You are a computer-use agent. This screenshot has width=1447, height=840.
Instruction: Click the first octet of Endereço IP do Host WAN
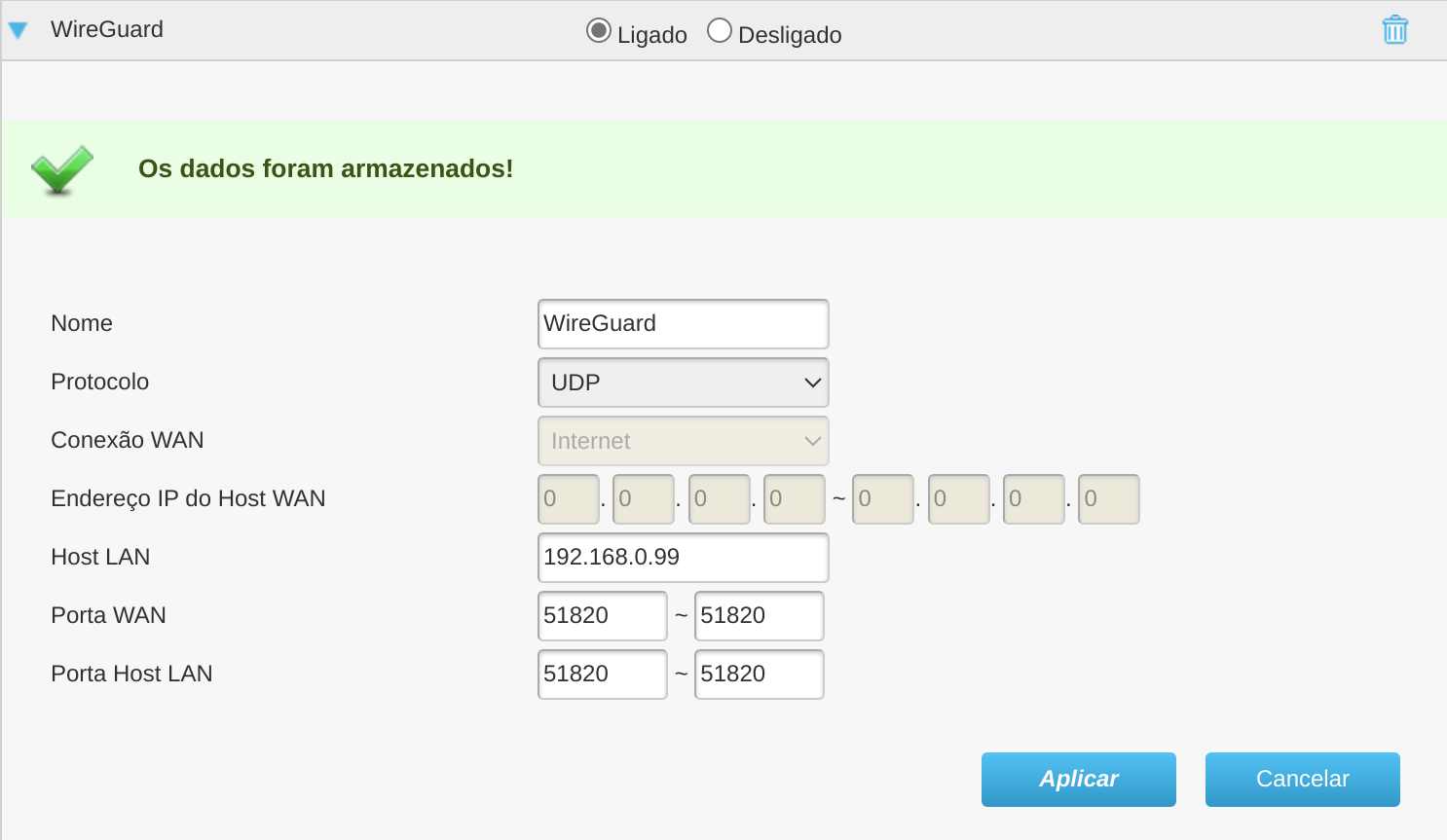tap(568, 498)
